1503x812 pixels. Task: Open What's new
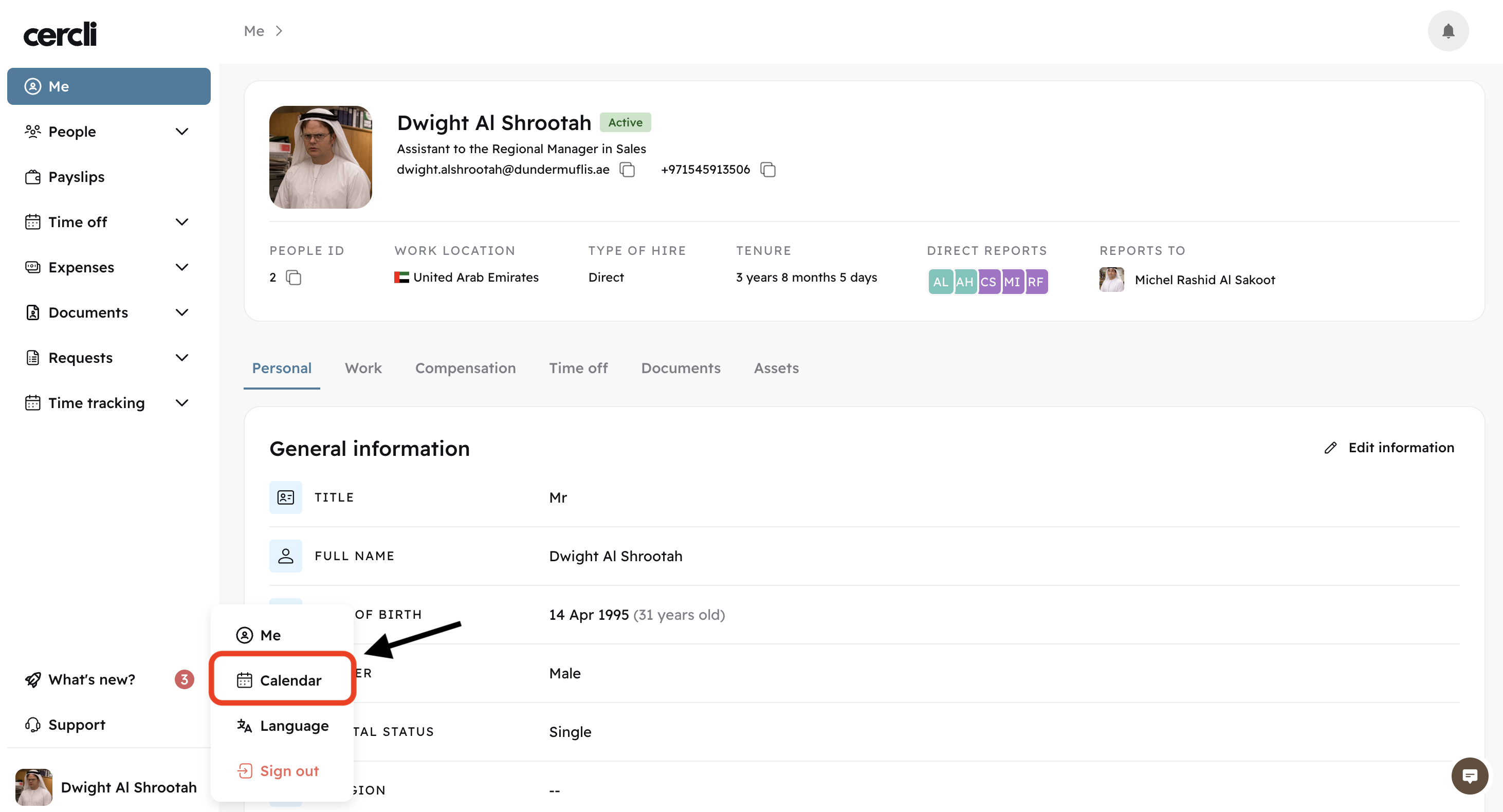click(108, 679)
